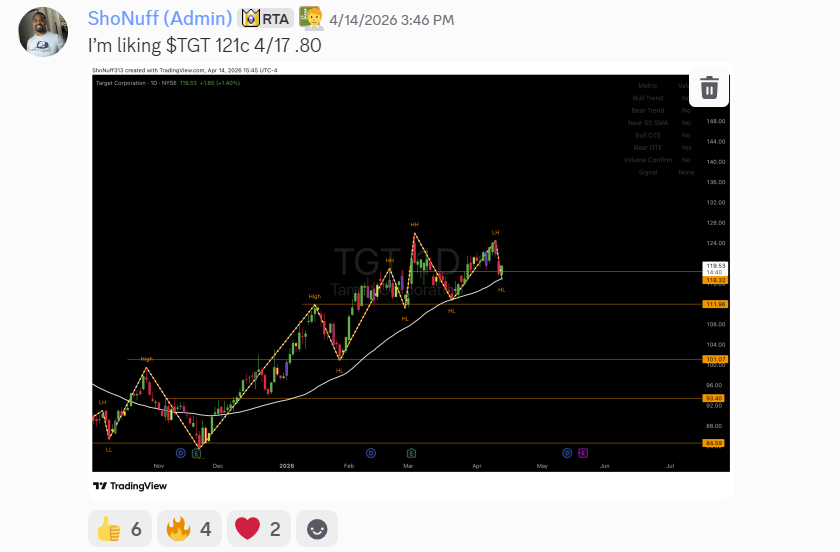The height and width of the screenshot is (552, 840).
Task: Click the message text I'm liking $TGT
Action: [205, 46]
